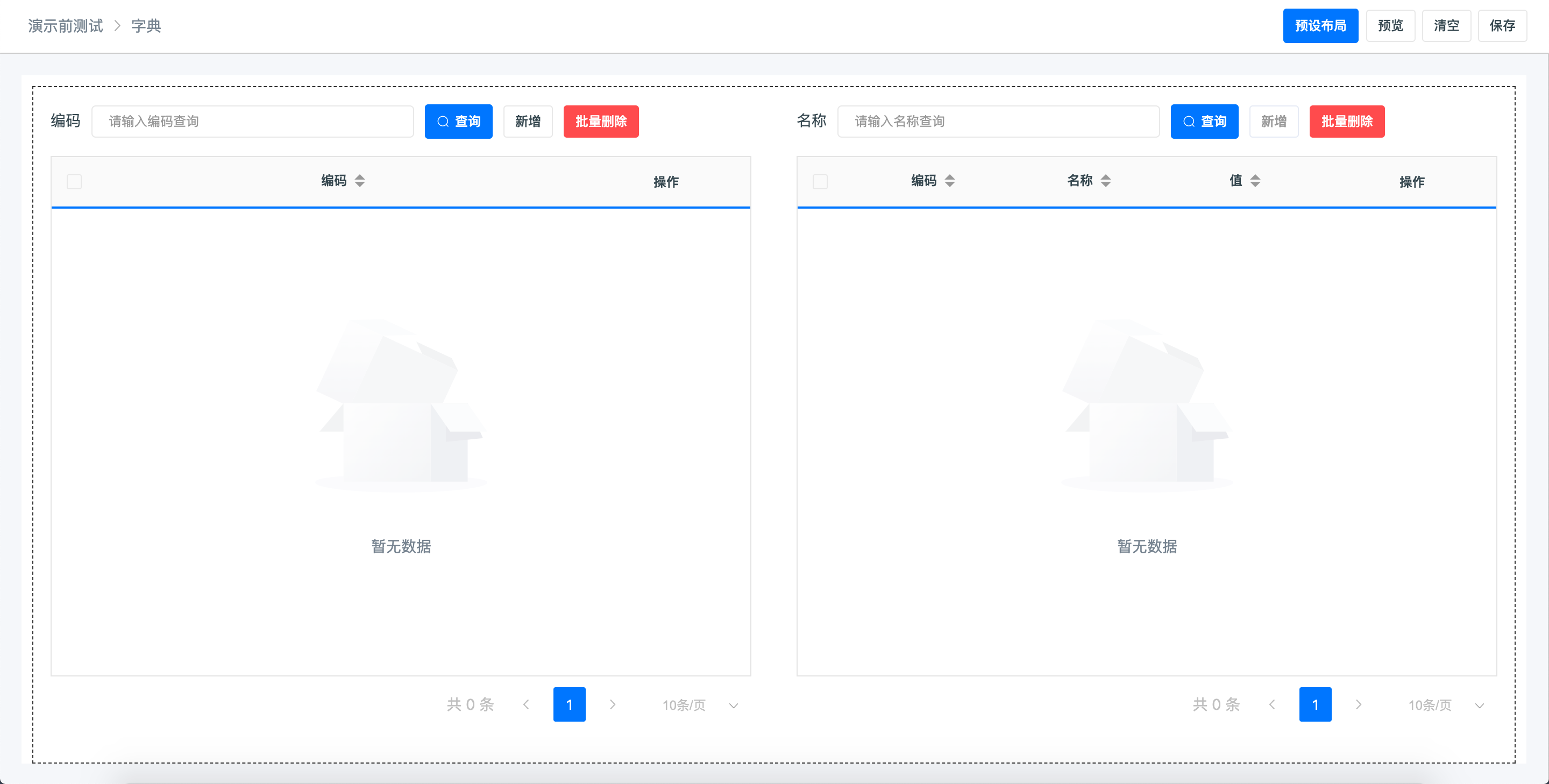The width and height of the screenshot is (1549, 784).
Task: Sort right table by 值 column arrows
Action: point(1255,181)
